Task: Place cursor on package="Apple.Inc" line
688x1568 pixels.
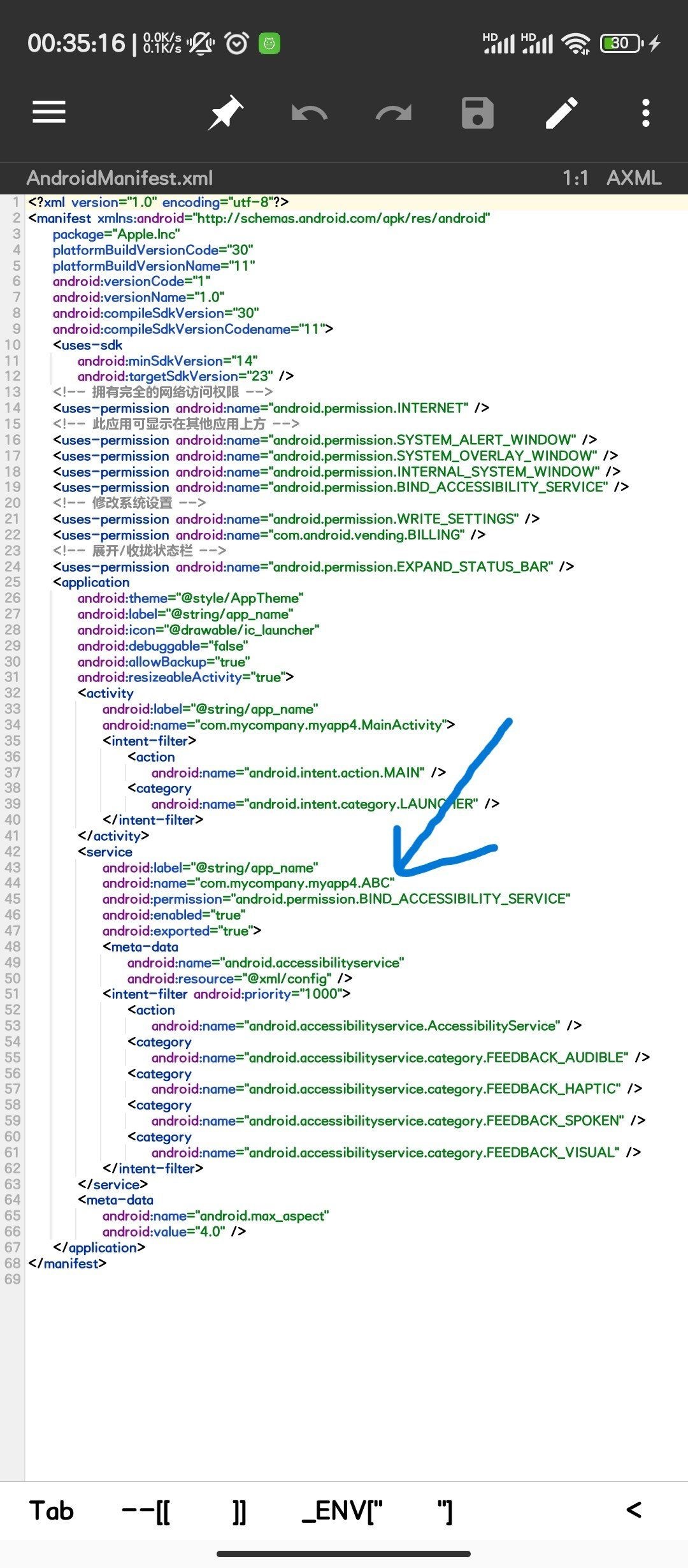Action: coord(116,234)
